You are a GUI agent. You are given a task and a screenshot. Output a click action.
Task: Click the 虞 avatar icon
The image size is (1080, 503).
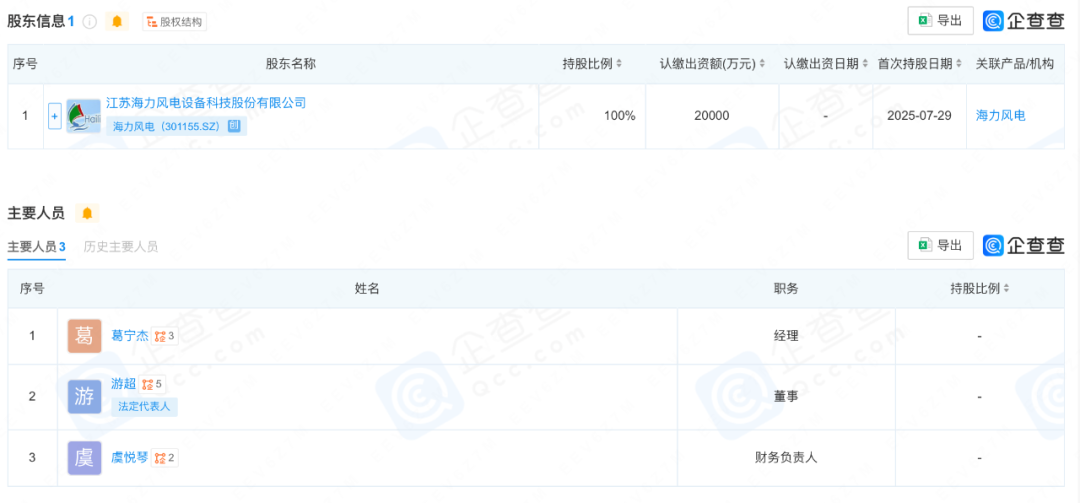coord(84,458)
